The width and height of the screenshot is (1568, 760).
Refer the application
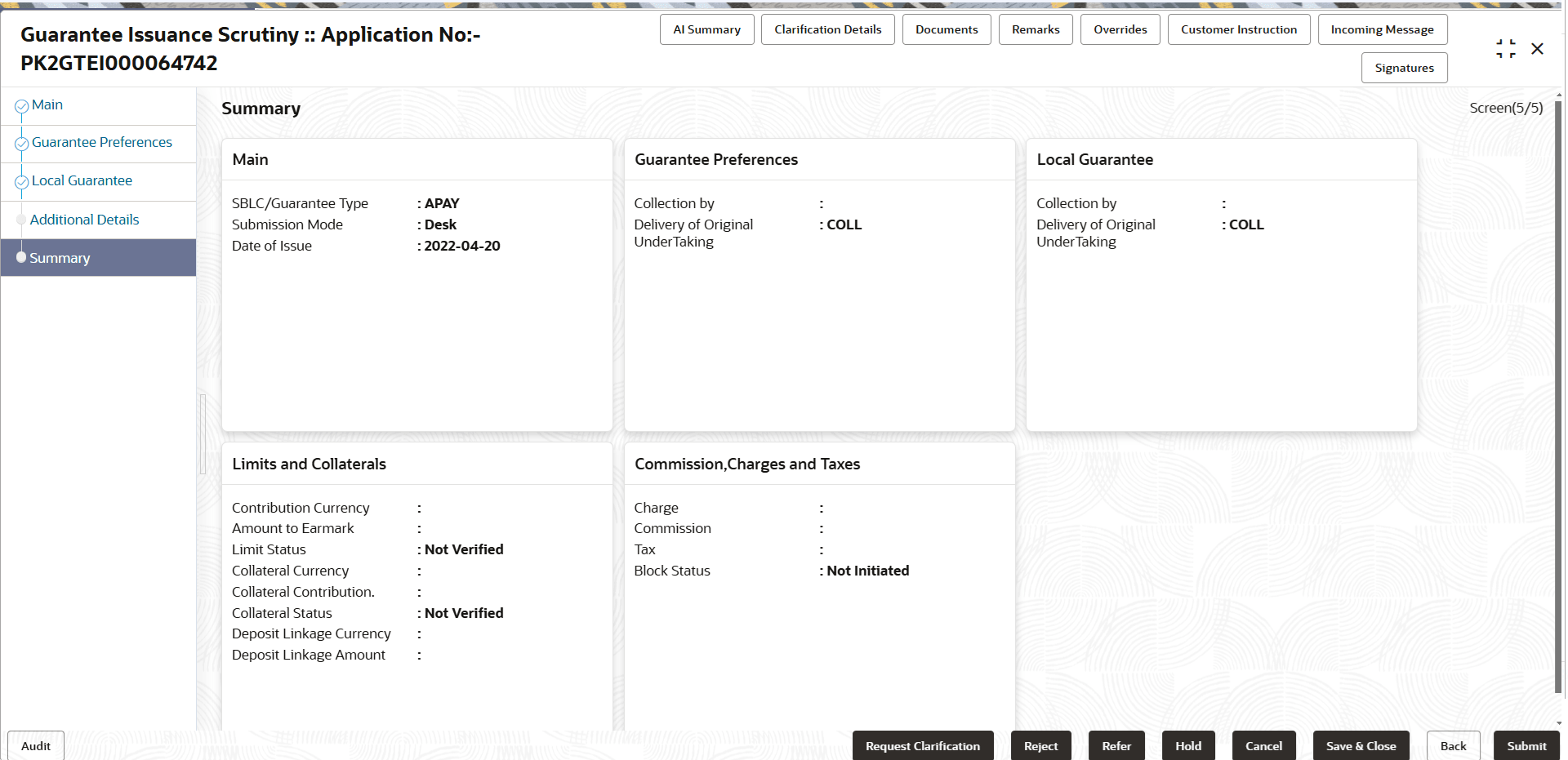[1116, 746]
